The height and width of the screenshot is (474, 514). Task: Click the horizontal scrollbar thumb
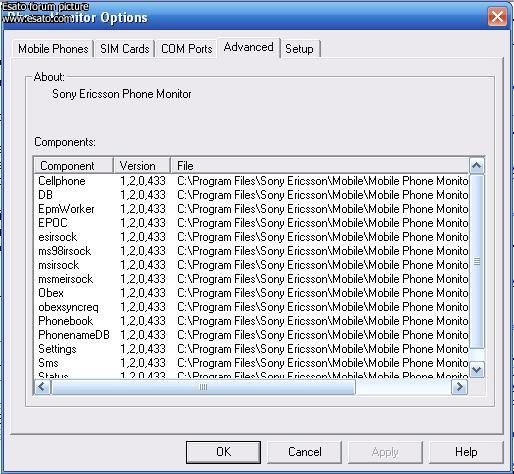(x=203, y=387)
